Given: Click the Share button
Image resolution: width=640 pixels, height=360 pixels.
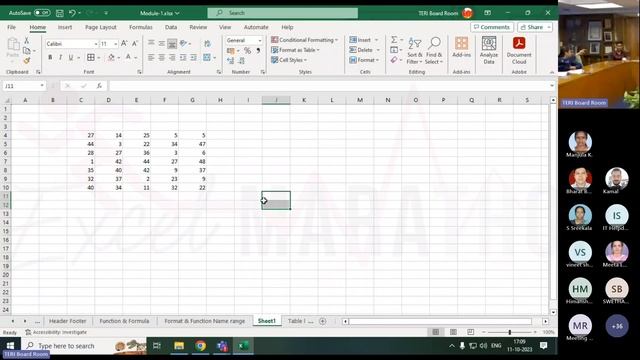Looking at the screenshot, I should coord(535,27).
